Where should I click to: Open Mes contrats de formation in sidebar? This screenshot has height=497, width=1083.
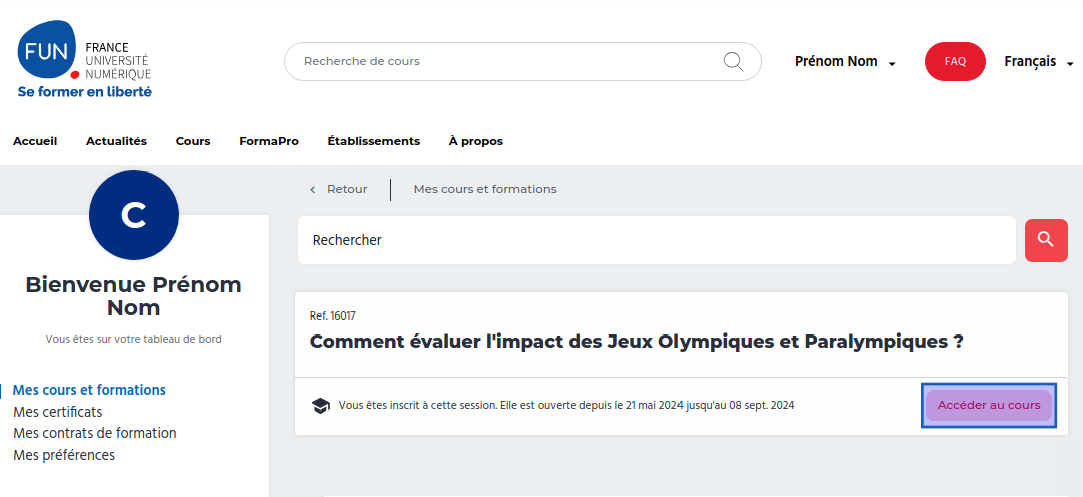95,433
